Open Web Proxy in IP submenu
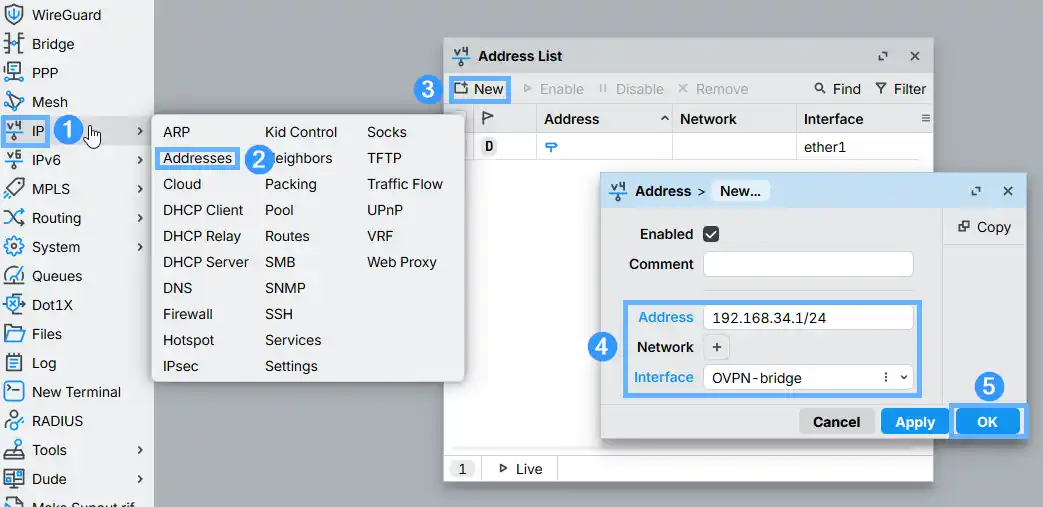Screen dimensions: 1043x507 point(402,262)
